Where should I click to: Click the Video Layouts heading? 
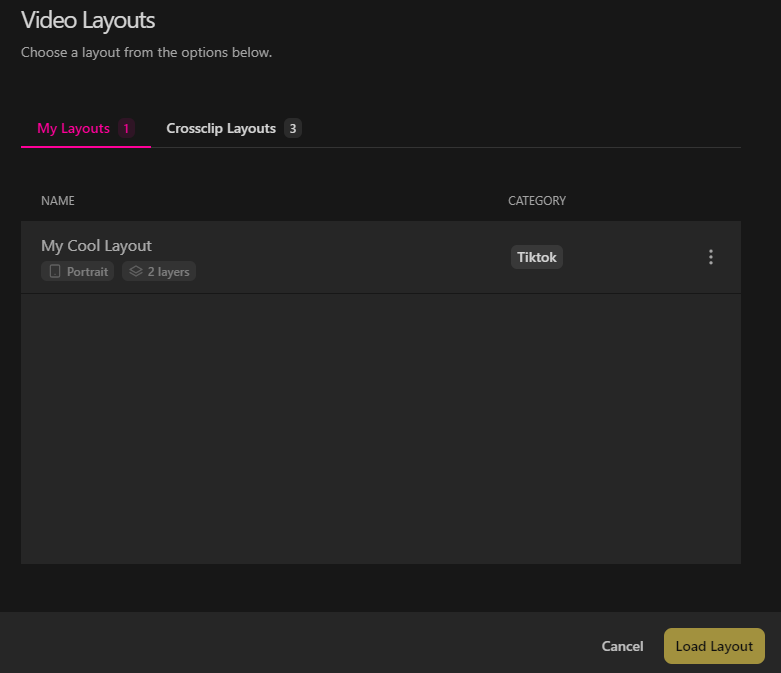coord(88,20)
